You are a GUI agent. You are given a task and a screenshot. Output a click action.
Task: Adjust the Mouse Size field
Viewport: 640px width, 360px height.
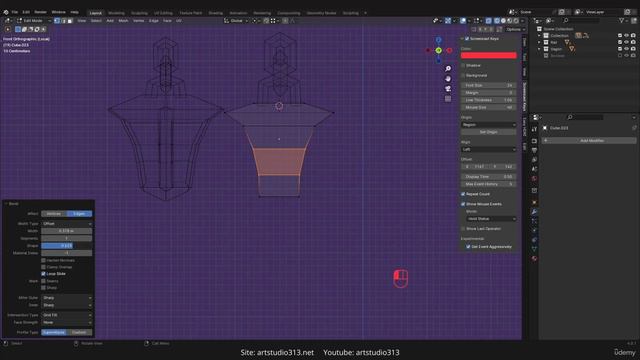(489, 107)
